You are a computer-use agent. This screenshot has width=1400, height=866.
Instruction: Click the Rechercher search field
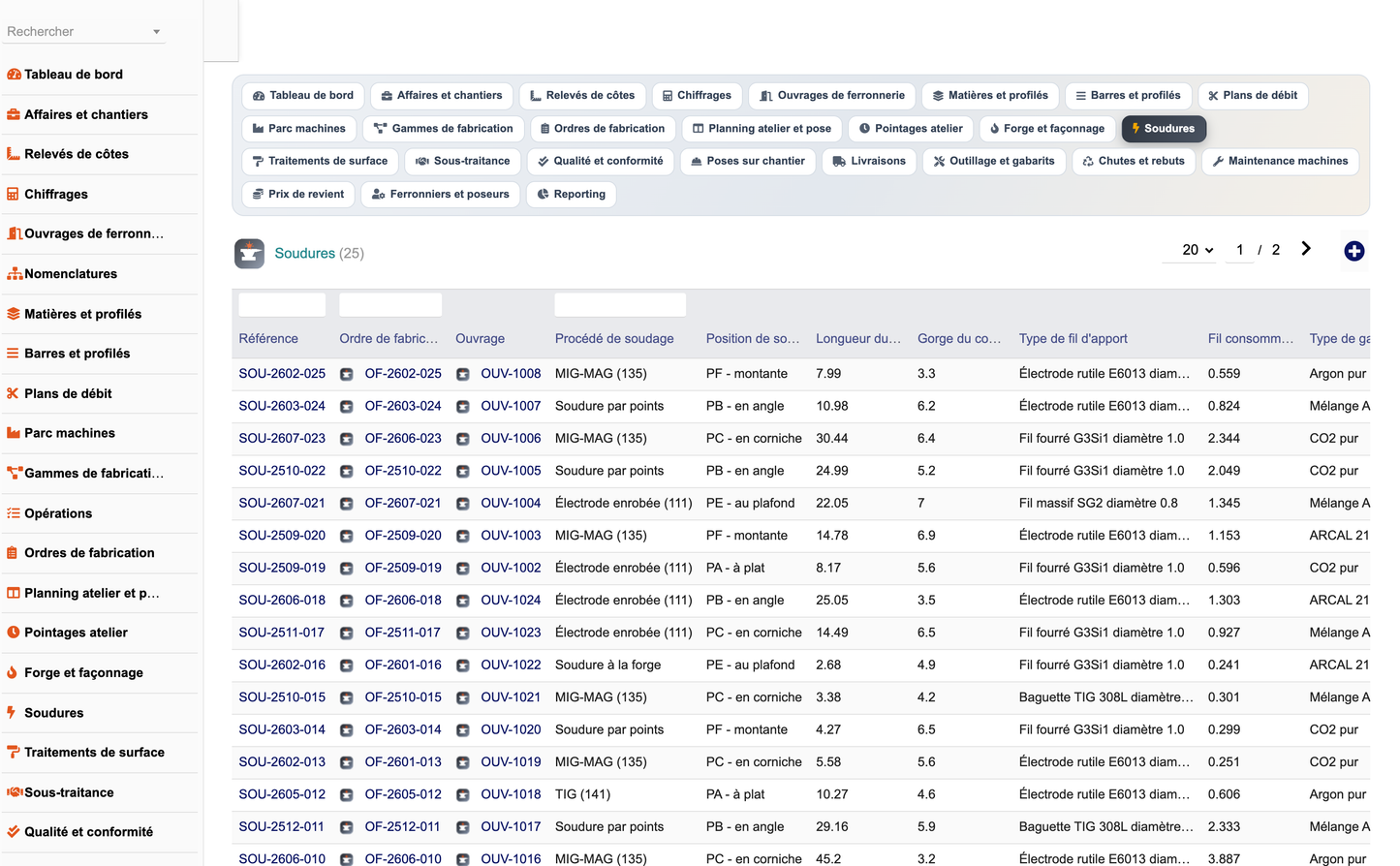coord(78,32)
